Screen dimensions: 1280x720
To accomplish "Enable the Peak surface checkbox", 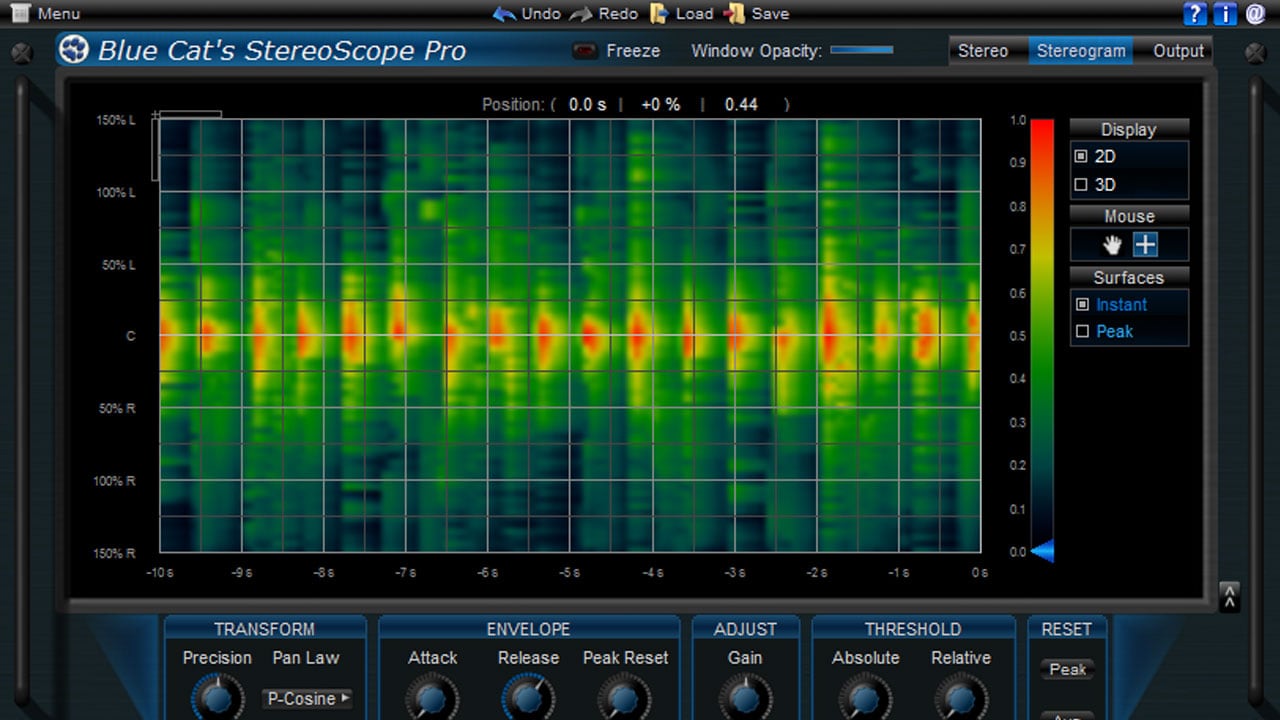I will [1081, 332].
